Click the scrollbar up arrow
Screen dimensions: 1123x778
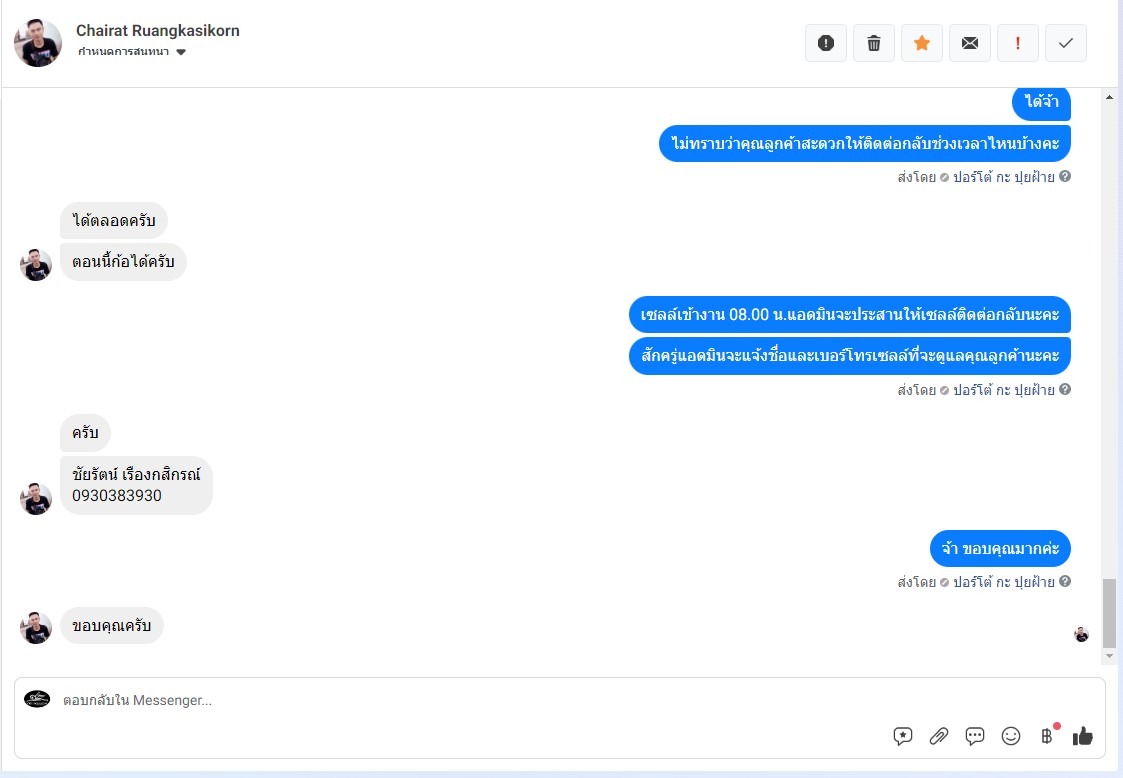click(1109, 97)
